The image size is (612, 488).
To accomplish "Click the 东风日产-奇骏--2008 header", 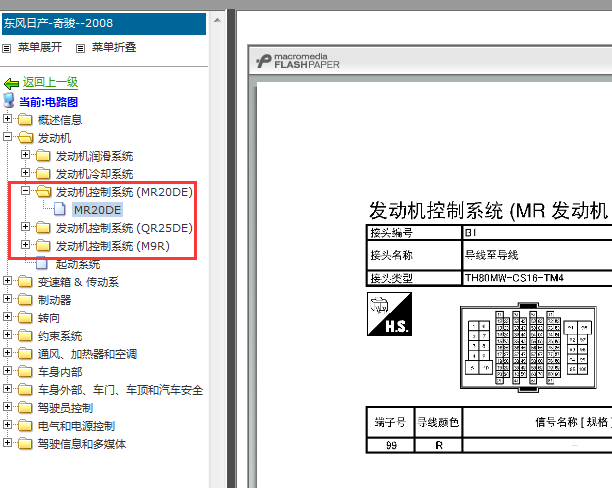I will point(104,24).
